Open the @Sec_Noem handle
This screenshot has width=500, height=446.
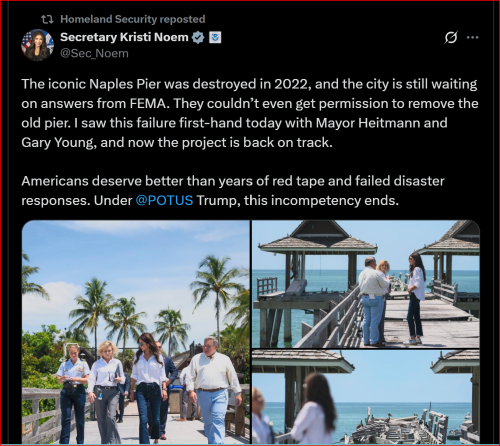[x=94, y=53]
